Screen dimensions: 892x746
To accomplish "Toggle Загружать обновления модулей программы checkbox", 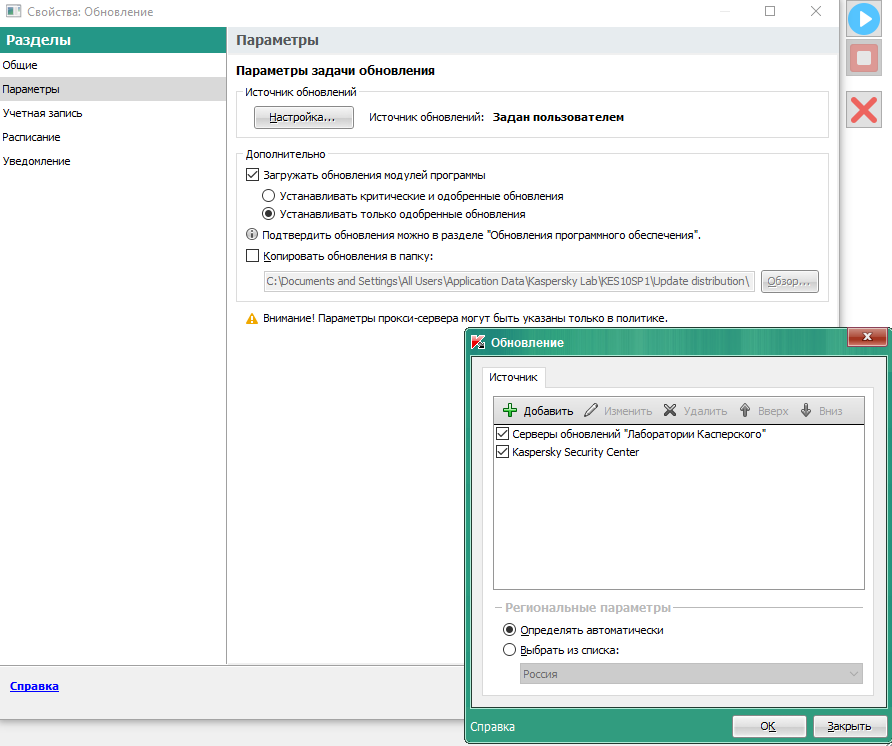I will (252, 175).
